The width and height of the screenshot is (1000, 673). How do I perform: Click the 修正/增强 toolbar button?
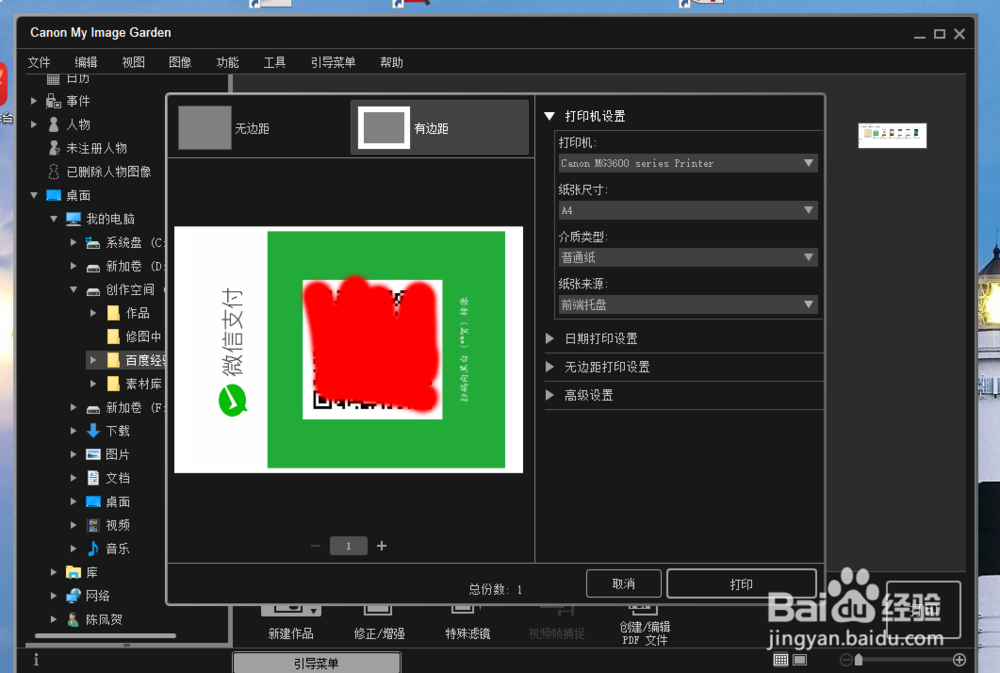pos(379,624)
